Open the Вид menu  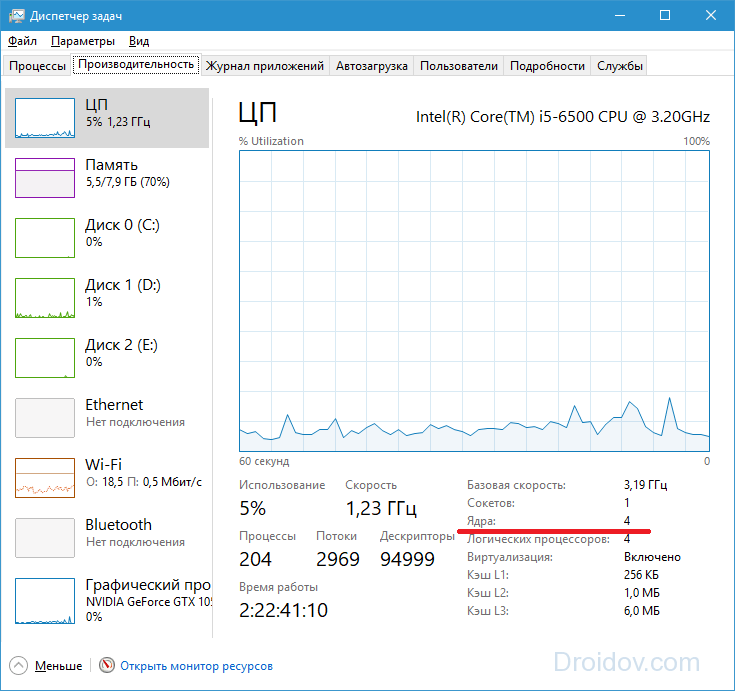[x=139, y=41]
